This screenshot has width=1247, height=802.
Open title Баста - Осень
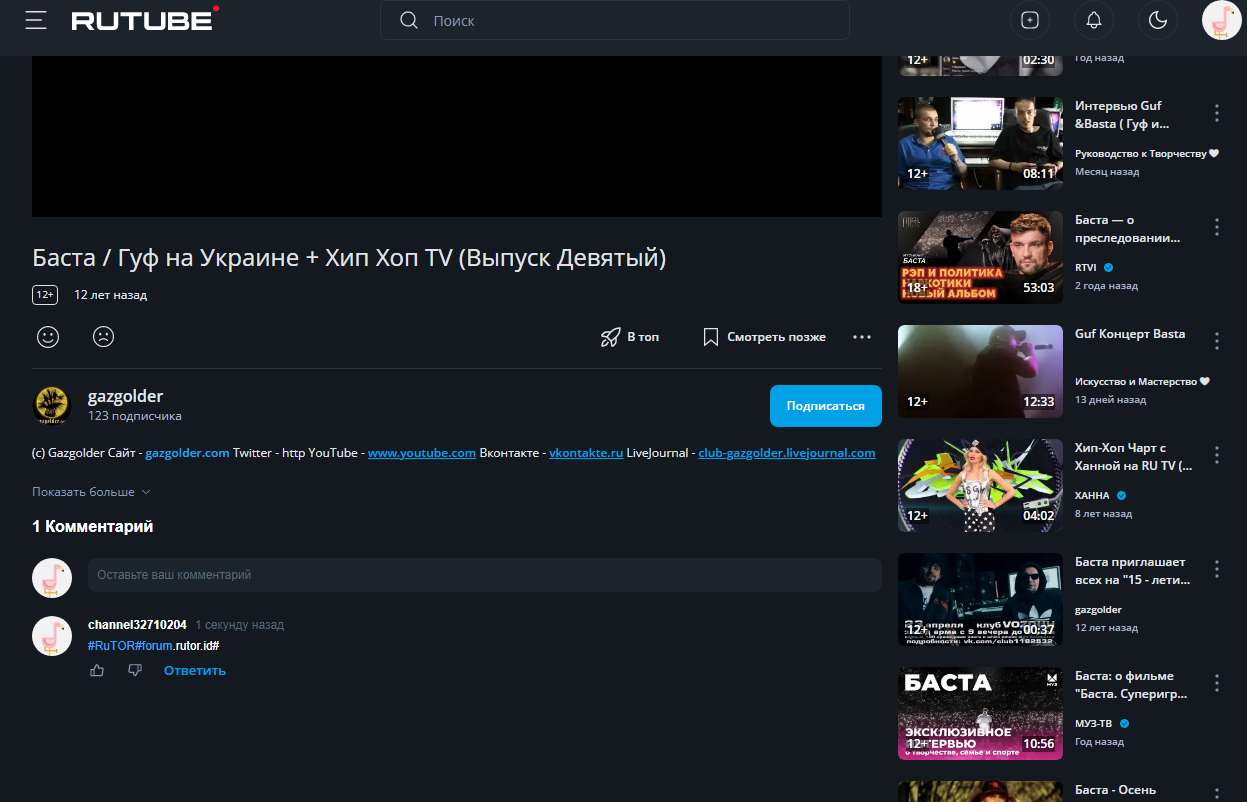pyautogui.click(x=1115, y=790)
